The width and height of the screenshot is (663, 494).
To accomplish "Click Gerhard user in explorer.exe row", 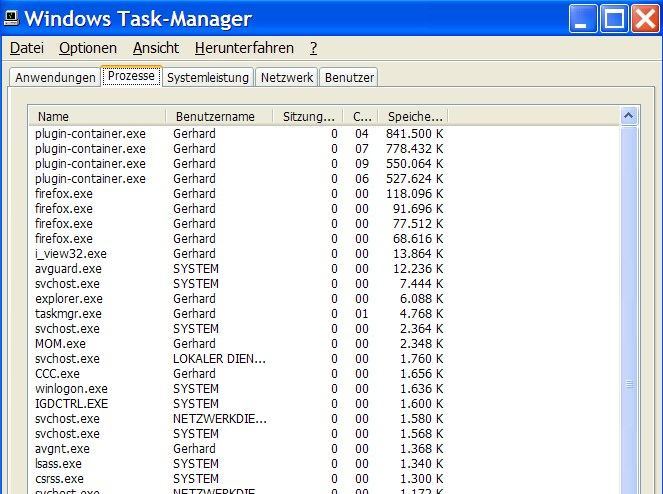I will [x=194, y=299].
